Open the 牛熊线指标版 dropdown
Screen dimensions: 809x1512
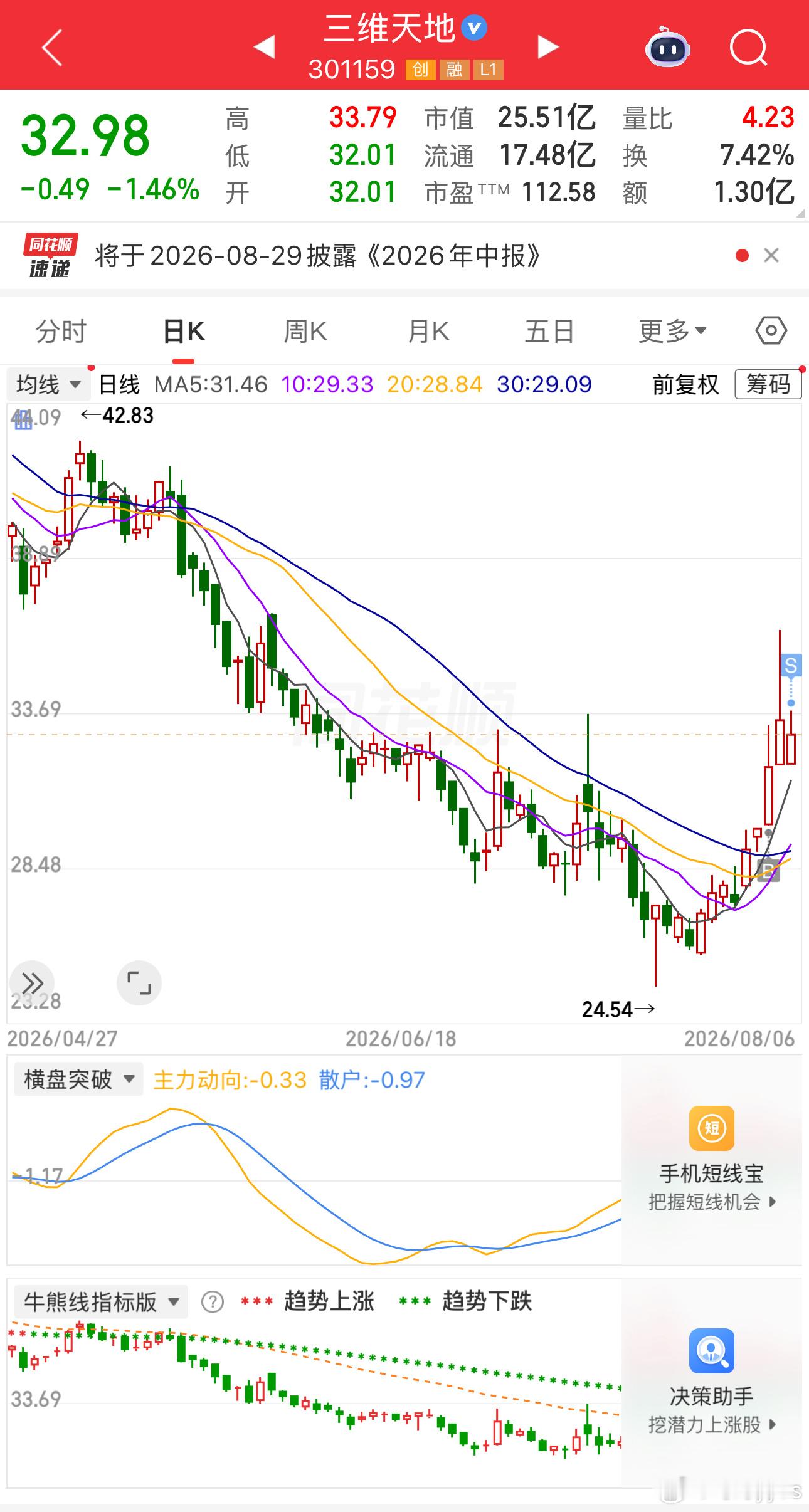pos(102,1302)
